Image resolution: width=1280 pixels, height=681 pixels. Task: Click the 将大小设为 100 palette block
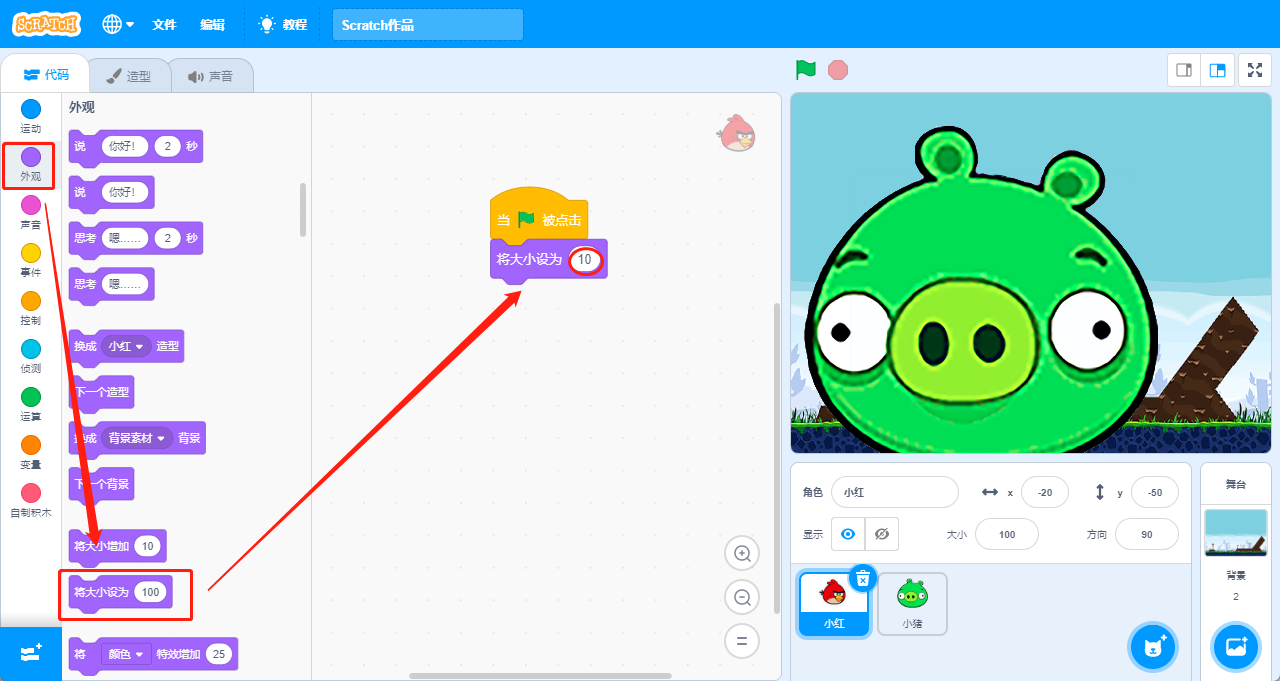[120, 592]
